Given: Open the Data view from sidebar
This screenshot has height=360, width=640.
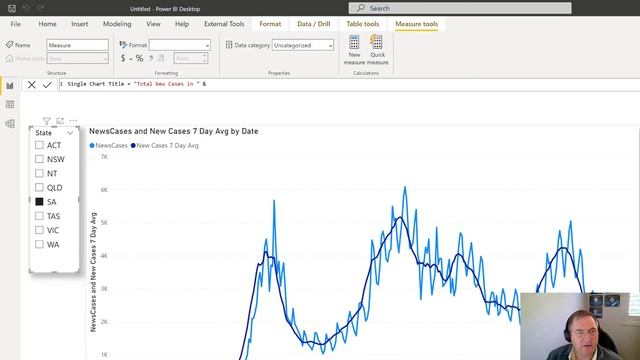Looking at the screenshot, I should point(10,104).
